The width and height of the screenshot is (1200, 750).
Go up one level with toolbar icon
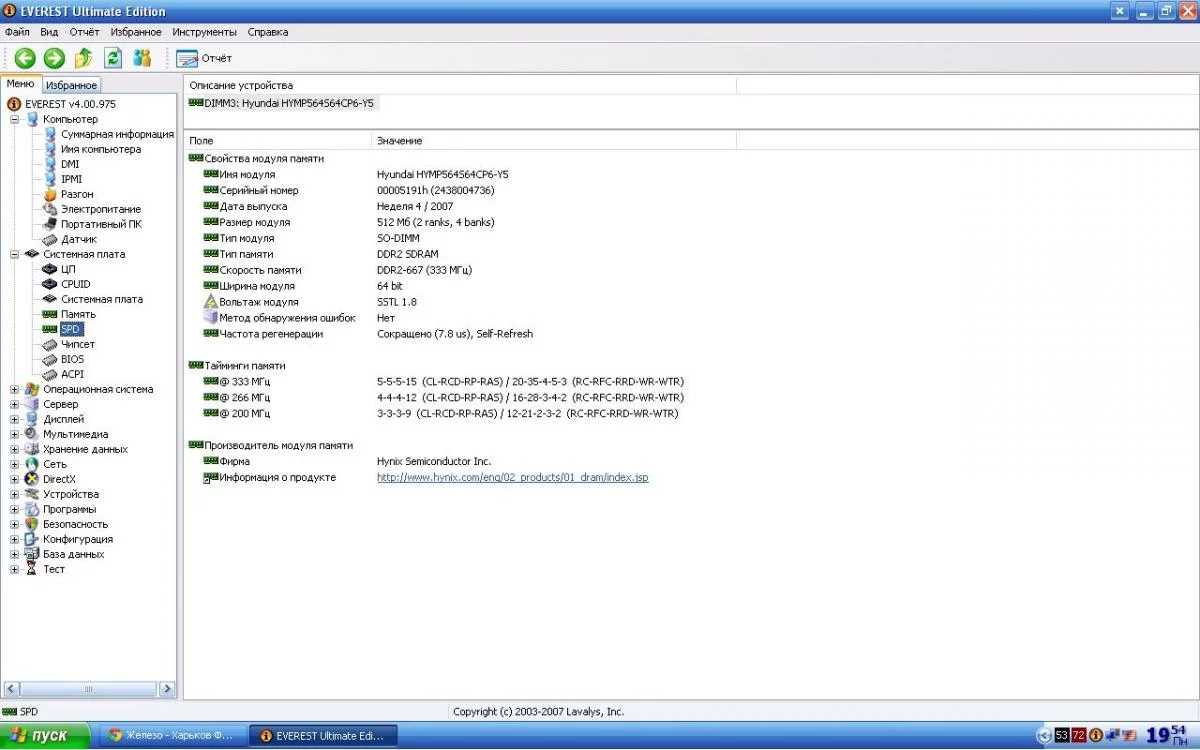[84, 58]
